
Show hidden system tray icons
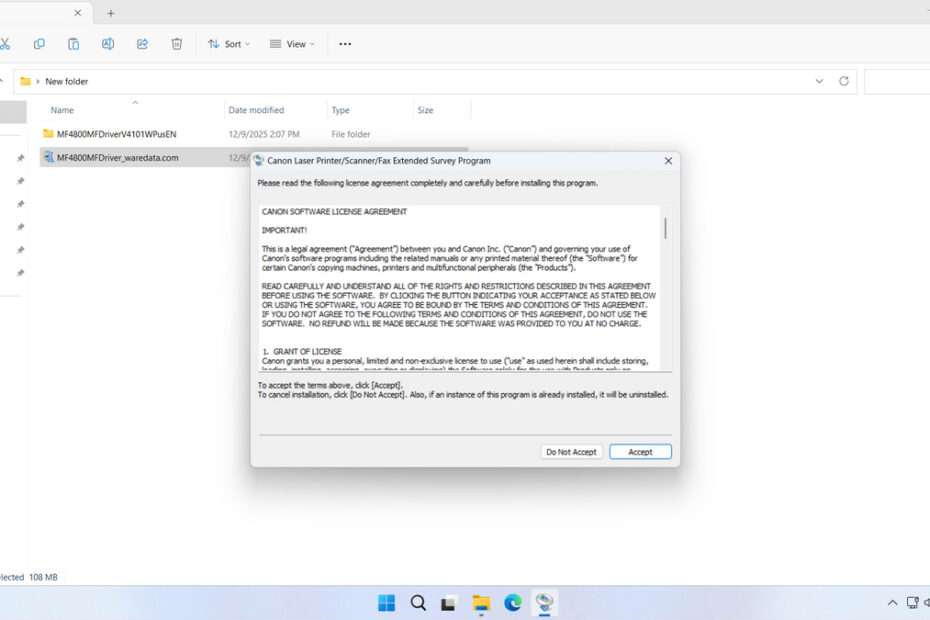tap(892, 603)
